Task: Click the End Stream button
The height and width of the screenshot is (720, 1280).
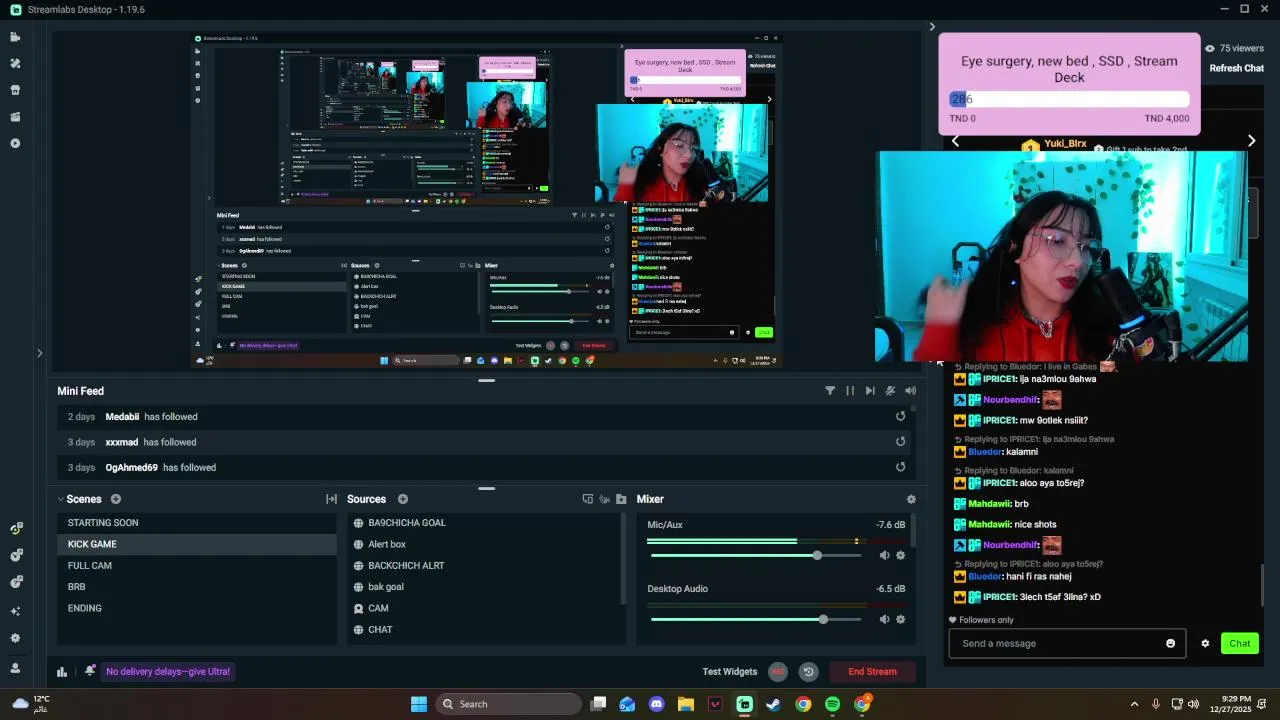Action: click(872, 672)
